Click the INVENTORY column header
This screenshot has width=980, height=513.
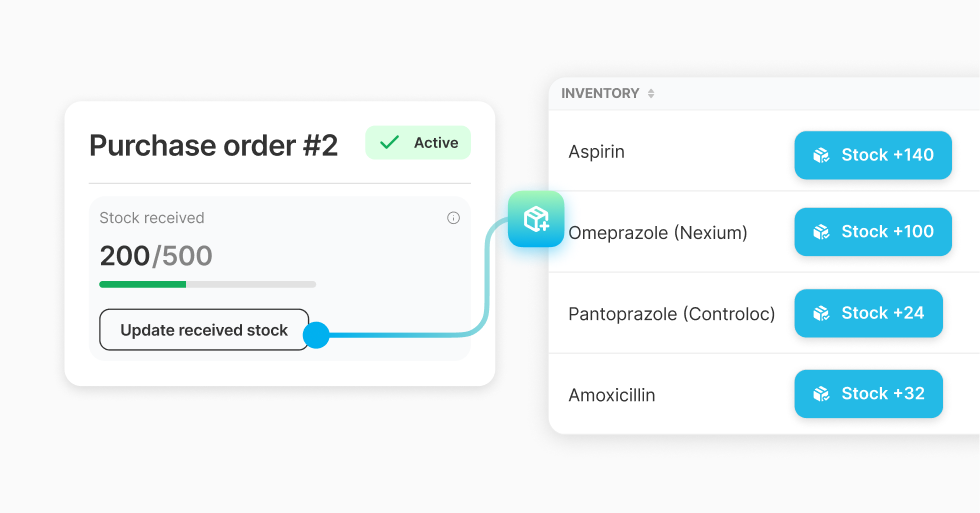coord(600,94)
